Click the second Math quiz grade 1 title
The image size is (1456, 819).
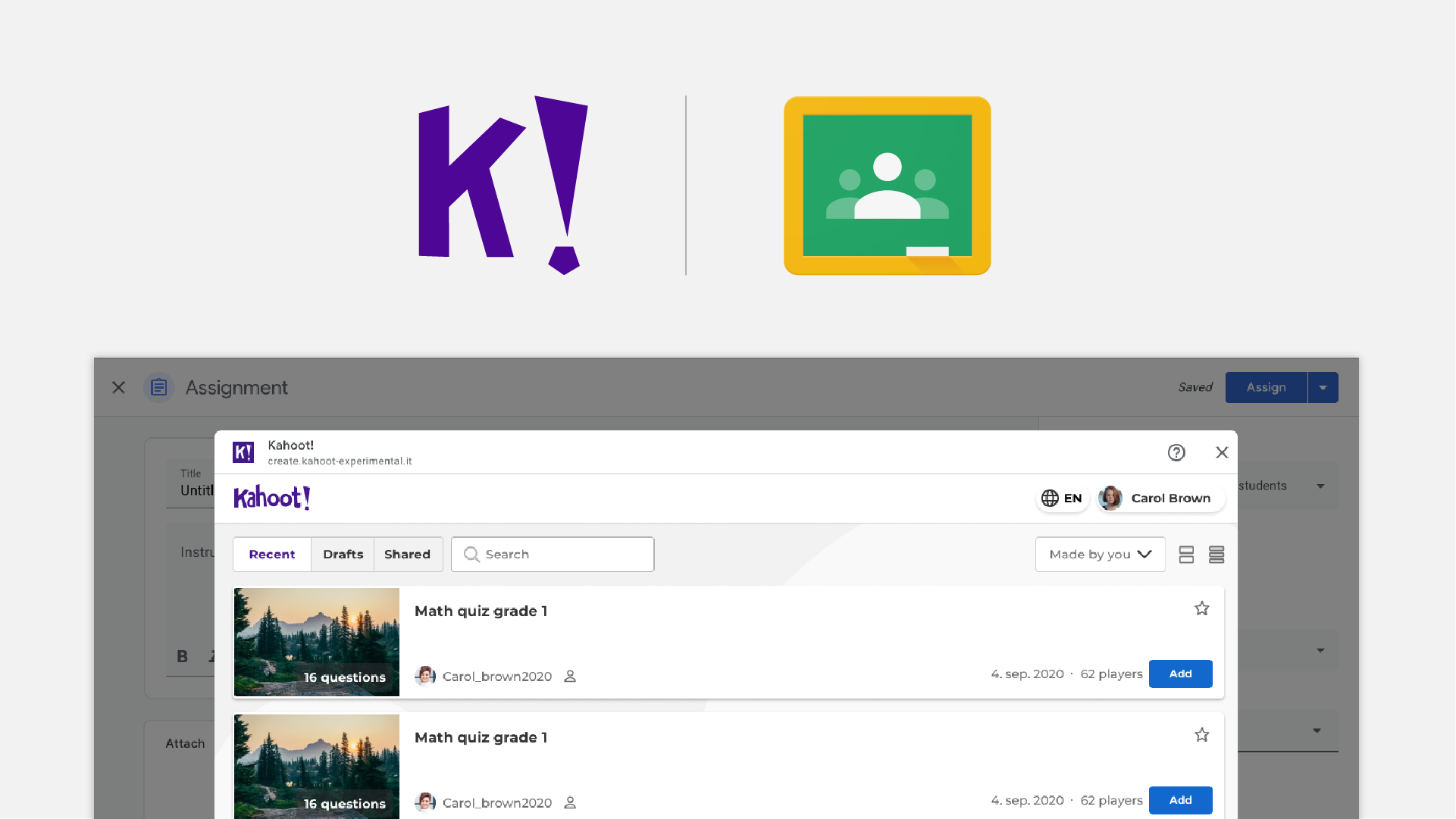click(481, 737)
